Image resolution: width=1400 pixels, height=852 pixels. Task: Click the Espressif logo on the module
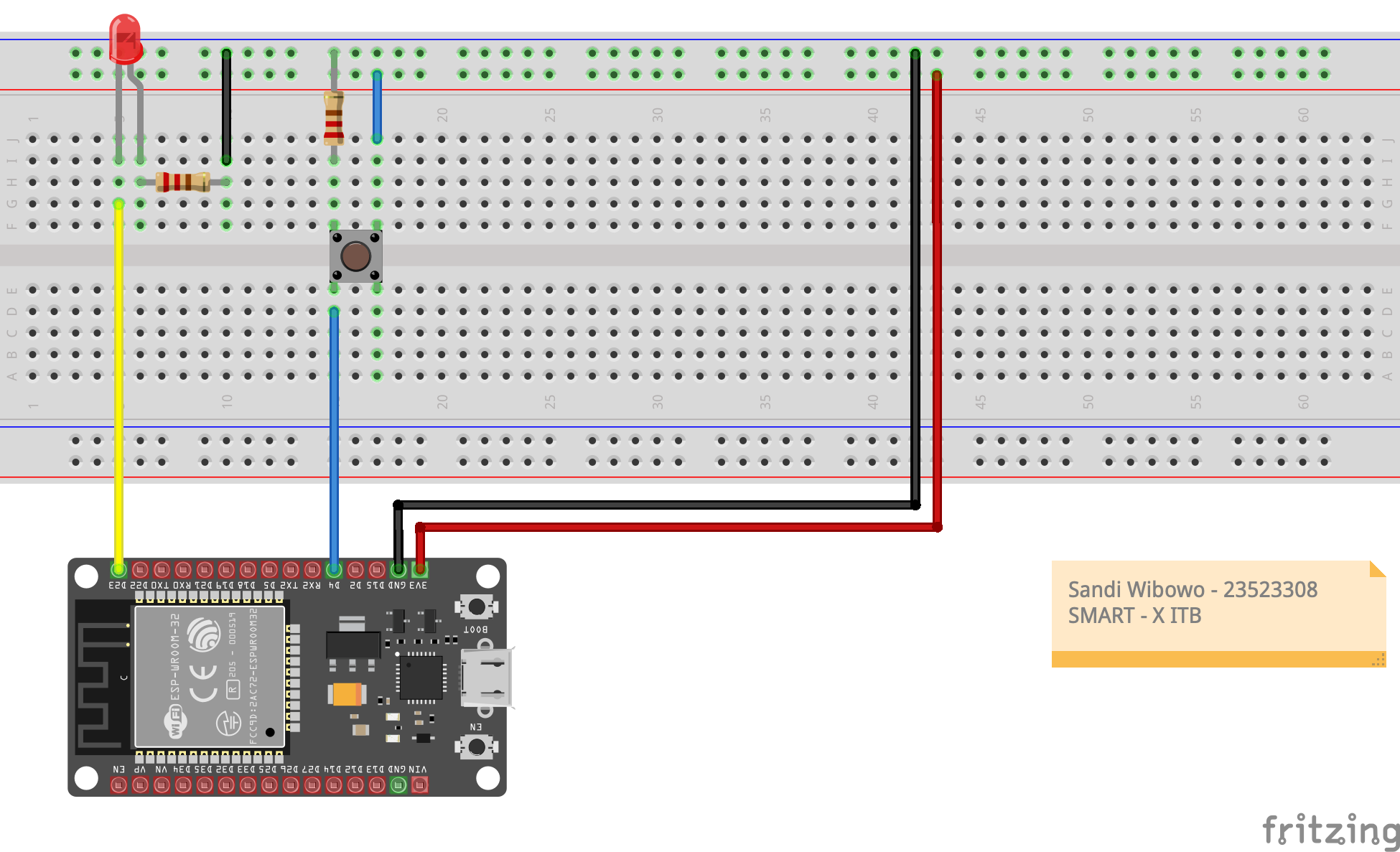204,635
